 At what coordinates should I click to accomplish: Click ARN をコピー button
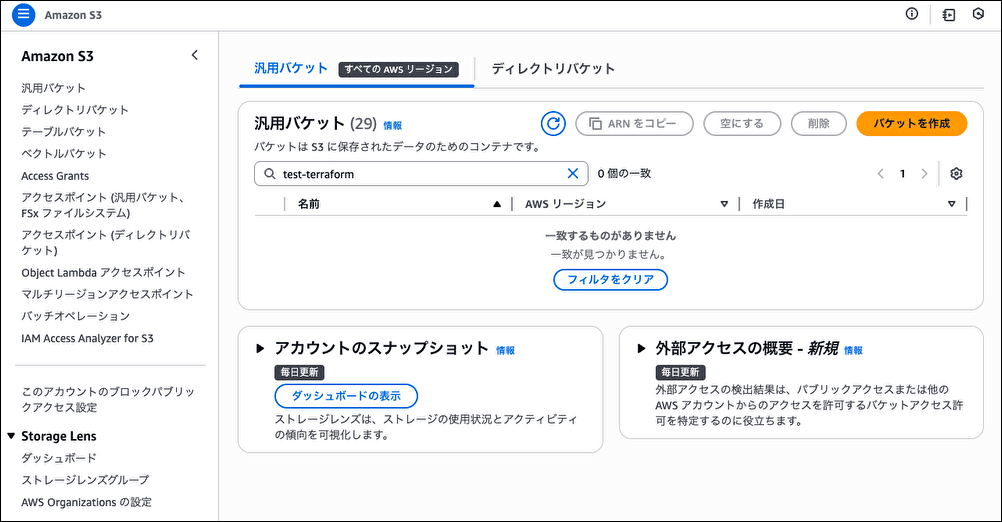tap(635, 124)
